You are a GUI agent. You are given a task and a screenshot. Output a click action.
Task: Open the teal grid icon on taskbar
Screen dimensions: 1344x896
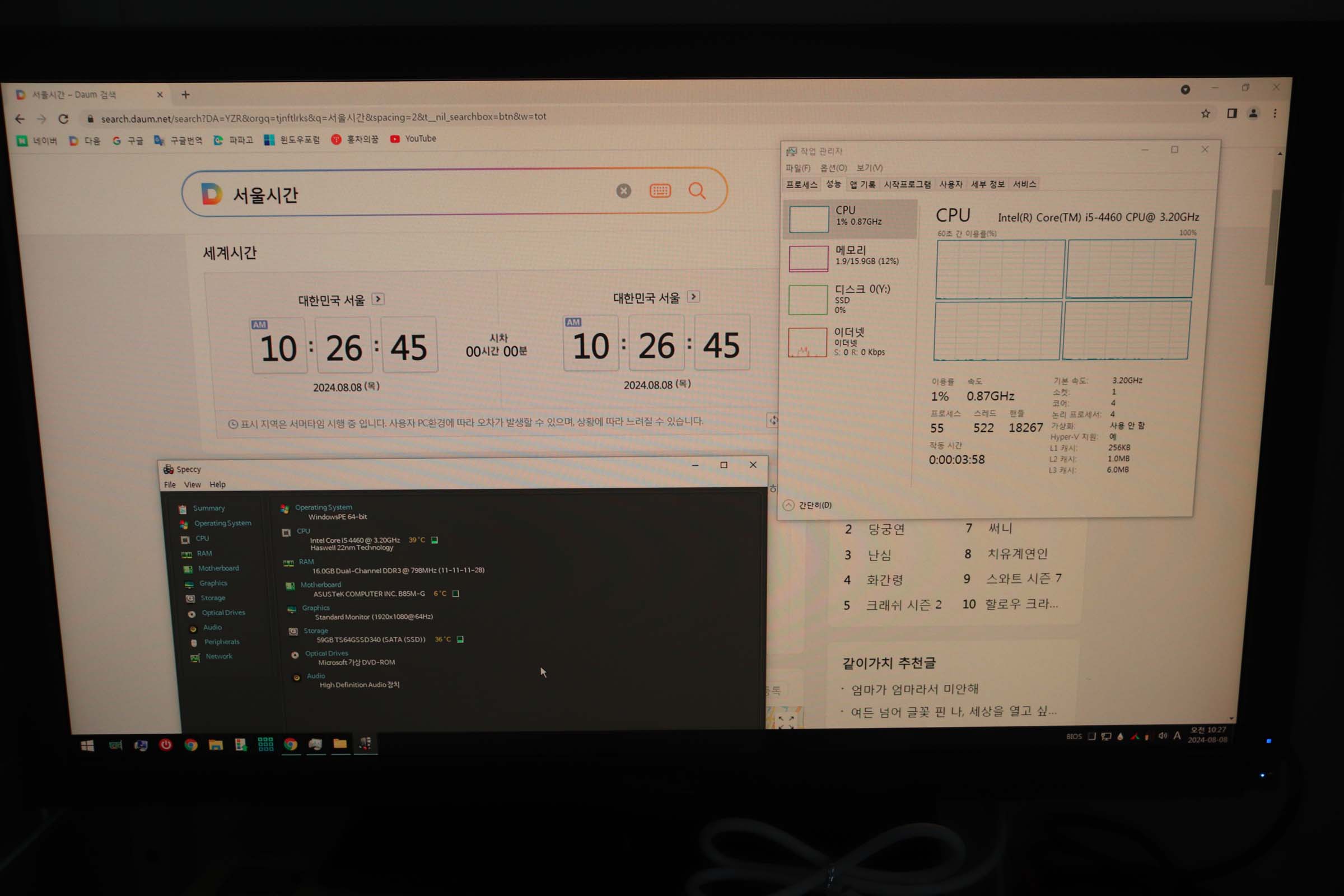pos(265,744)
